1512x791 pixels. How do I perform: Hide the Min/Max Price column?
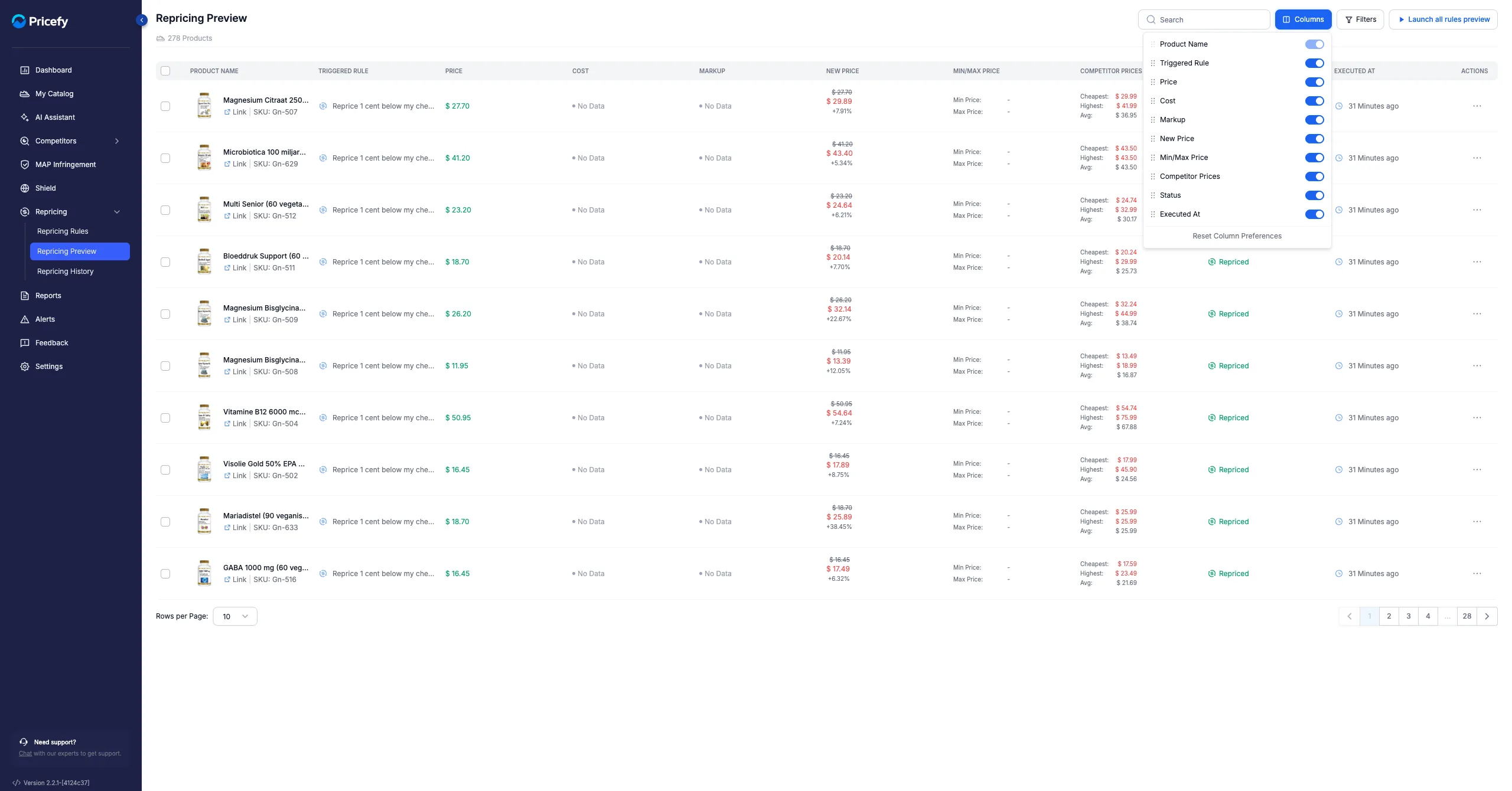(x=1314, y=158)
